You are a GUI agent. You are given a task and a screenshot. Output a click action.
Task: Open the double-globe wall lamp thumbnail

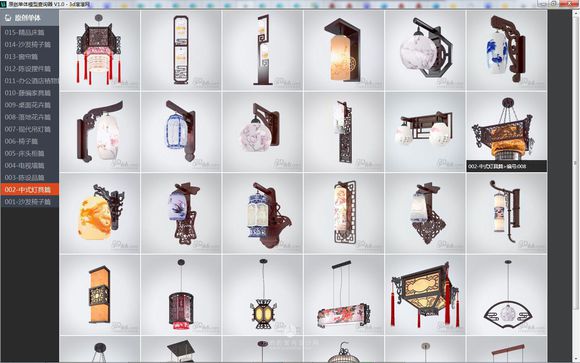(425, 132)
